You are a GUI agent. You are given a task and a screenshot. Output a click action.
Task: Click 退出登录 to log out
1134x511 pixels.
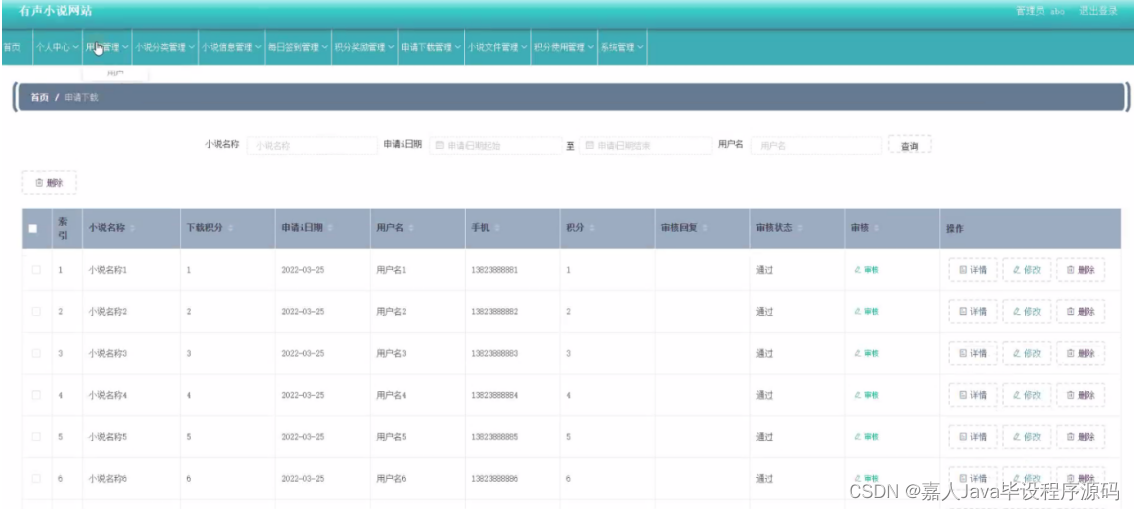(1099, 11)
